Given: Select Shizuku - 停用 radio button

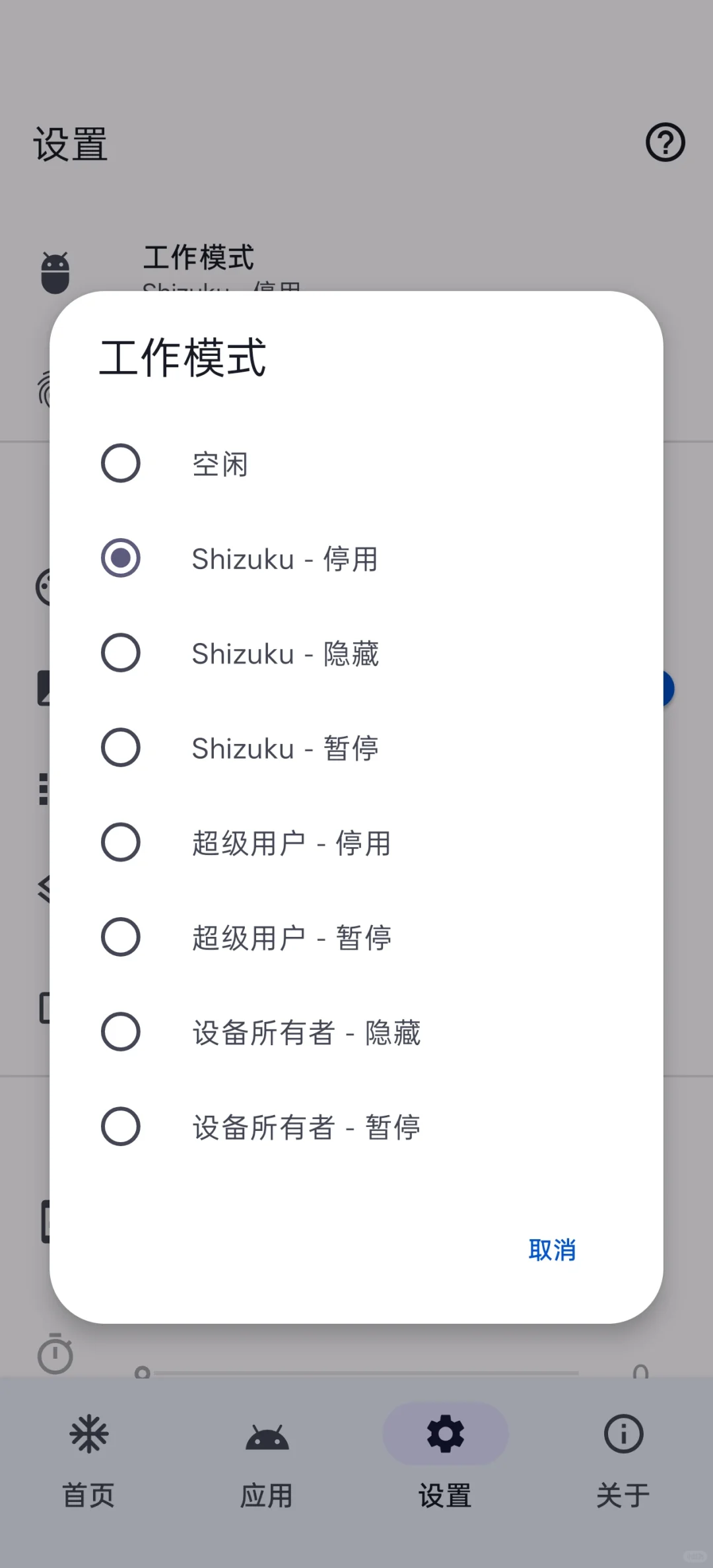Looking at the screenshot, I should 121,559.
